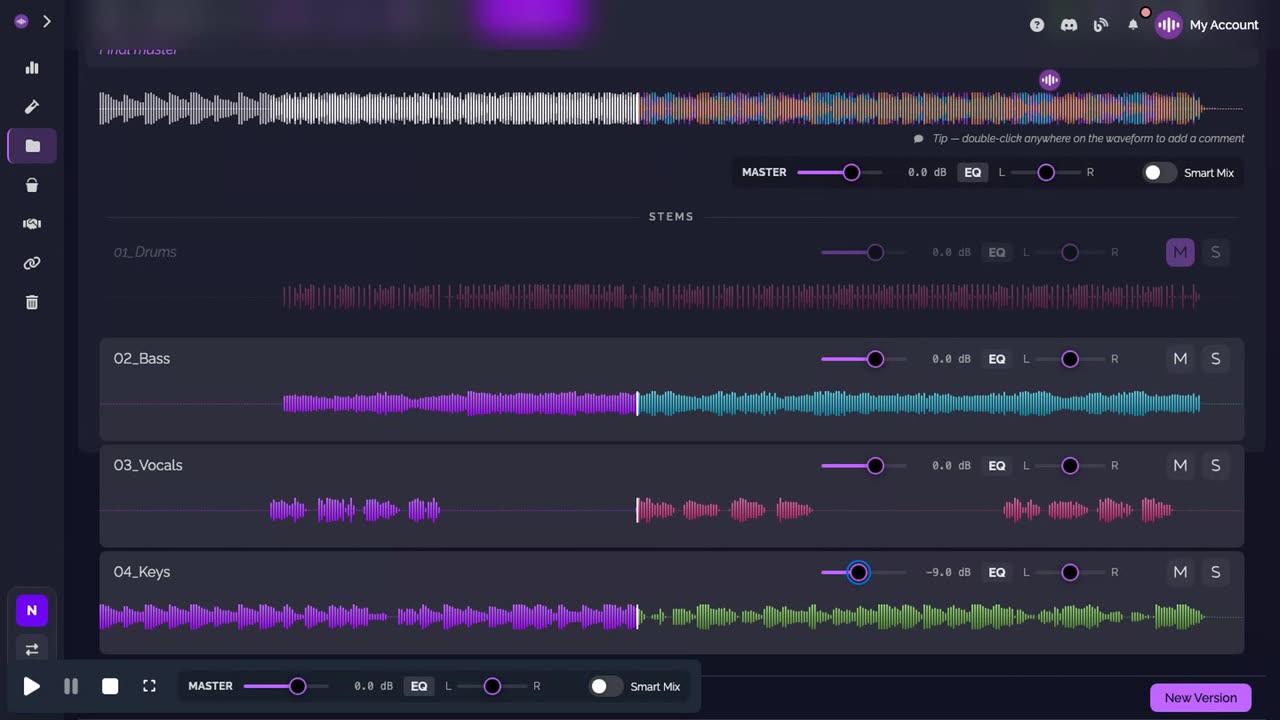Open the chain link icon in sidebar

point(32,263)
